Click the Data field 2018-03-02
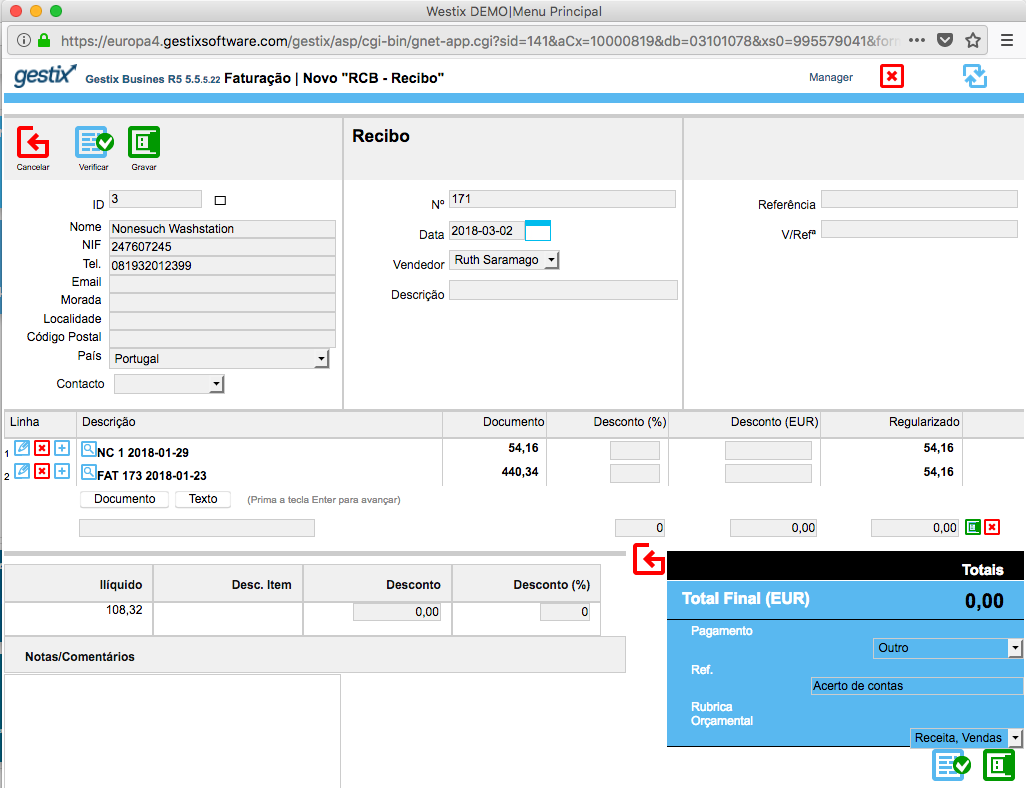This screenshot has height=788, width=1026. (x=486, y=230)
